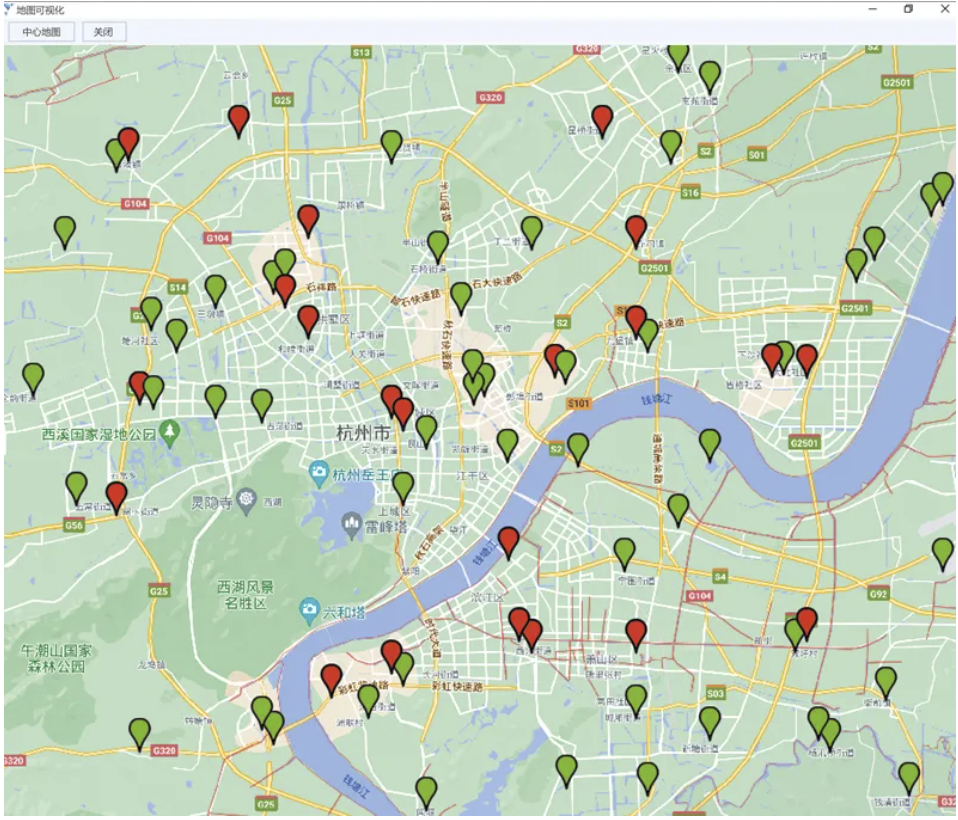Select the green marker at bottom-left near G320
Image resolution: width=958 pixels, height=820 pixels.
[139, 734]
